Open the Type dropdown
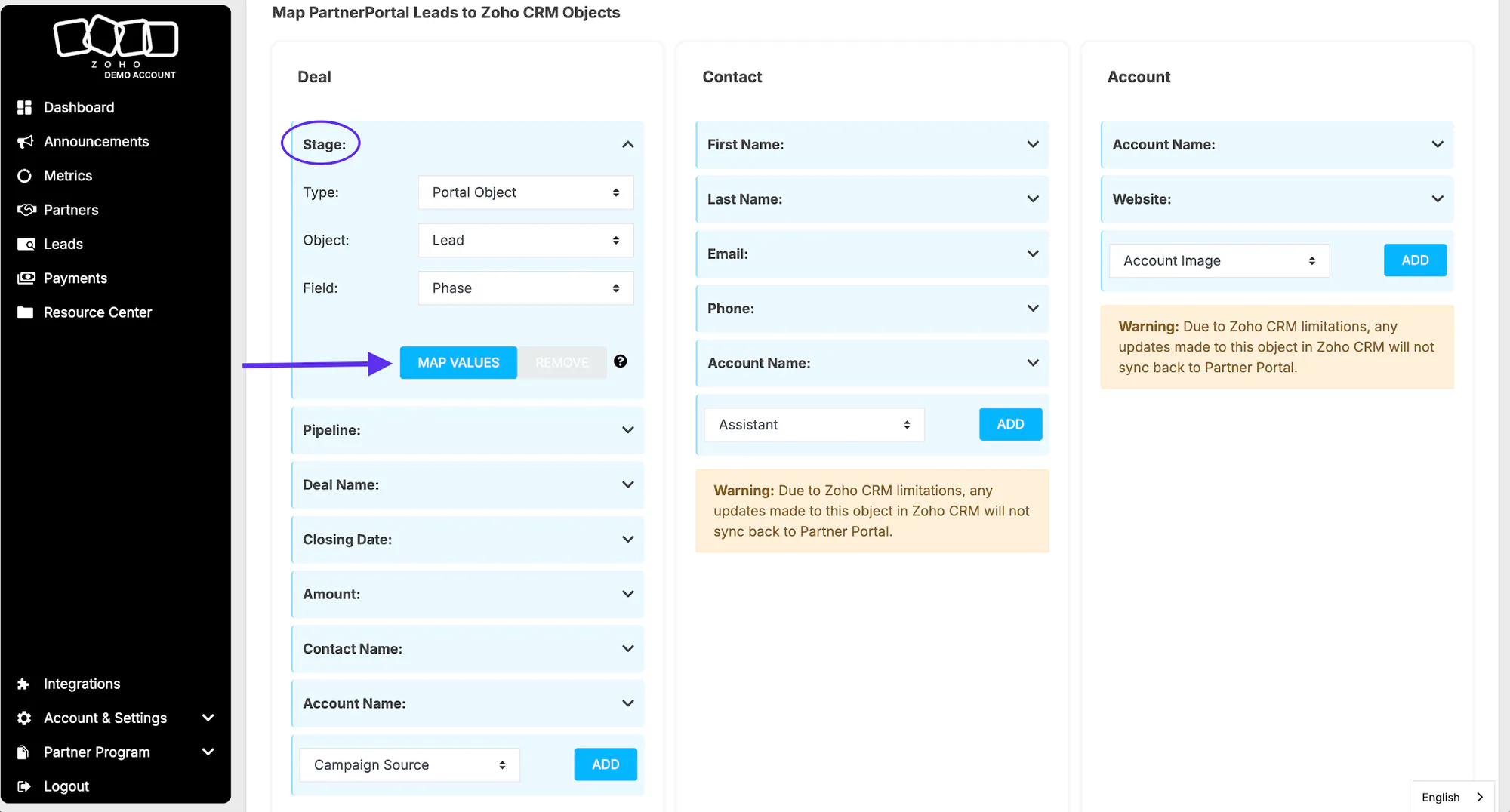 coord(525,192)
